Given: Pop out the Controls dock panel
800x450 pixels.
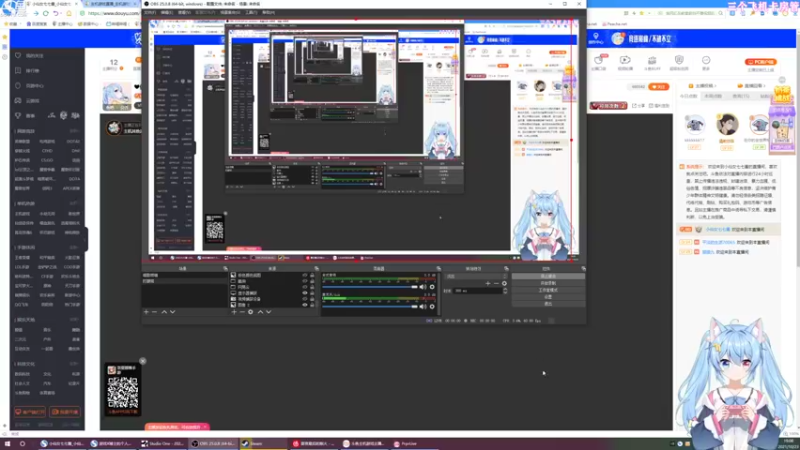Looking at the screenshot, I should coord(583,268).
